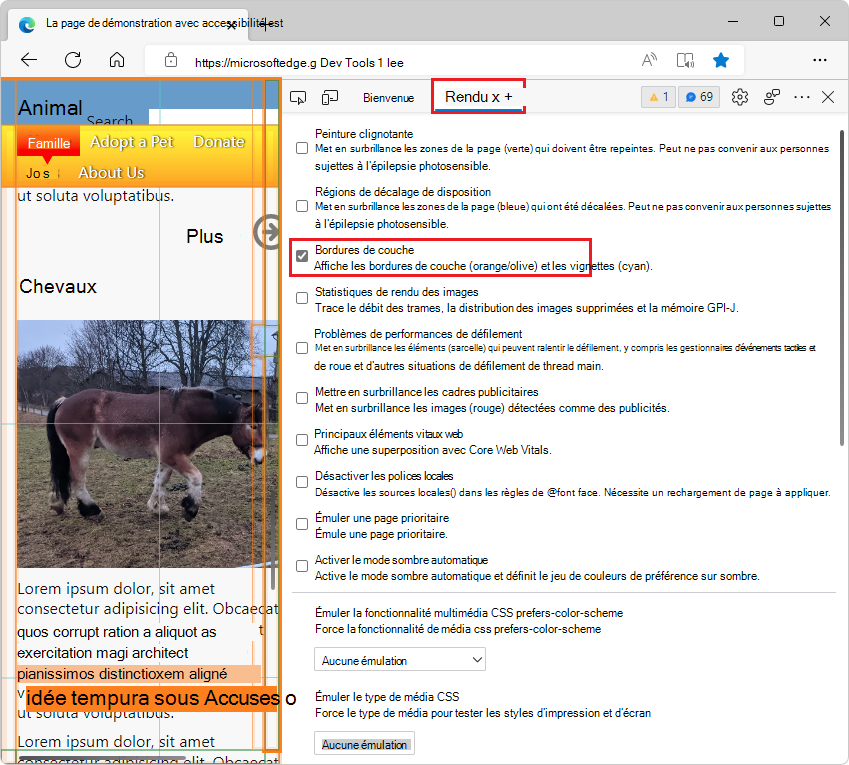Expand the Plus section on the webpage
Screen dimensions: 849x765
[205, 237]
